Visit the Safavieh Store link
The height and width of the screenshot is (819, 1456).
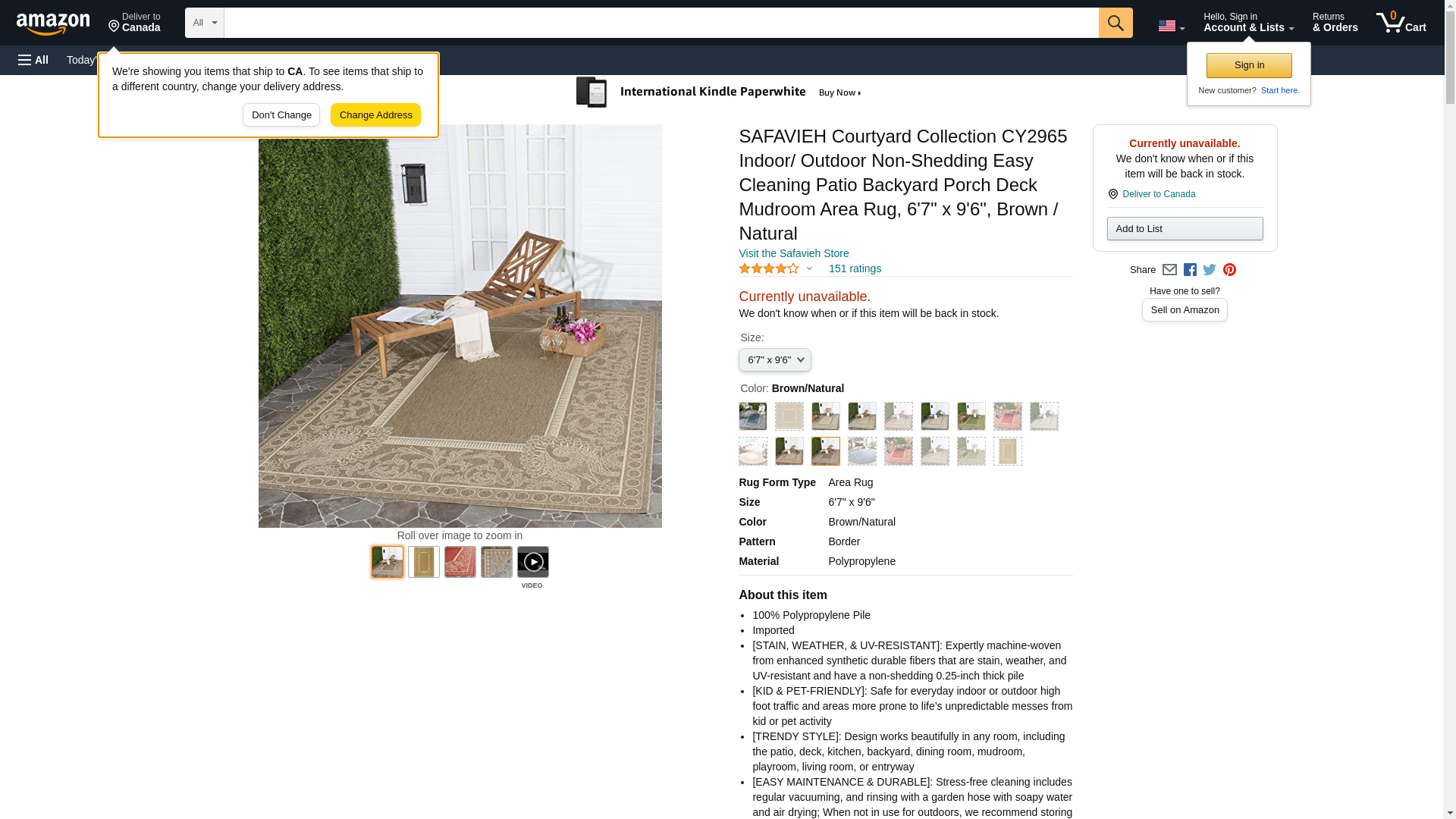pos(793,253)
